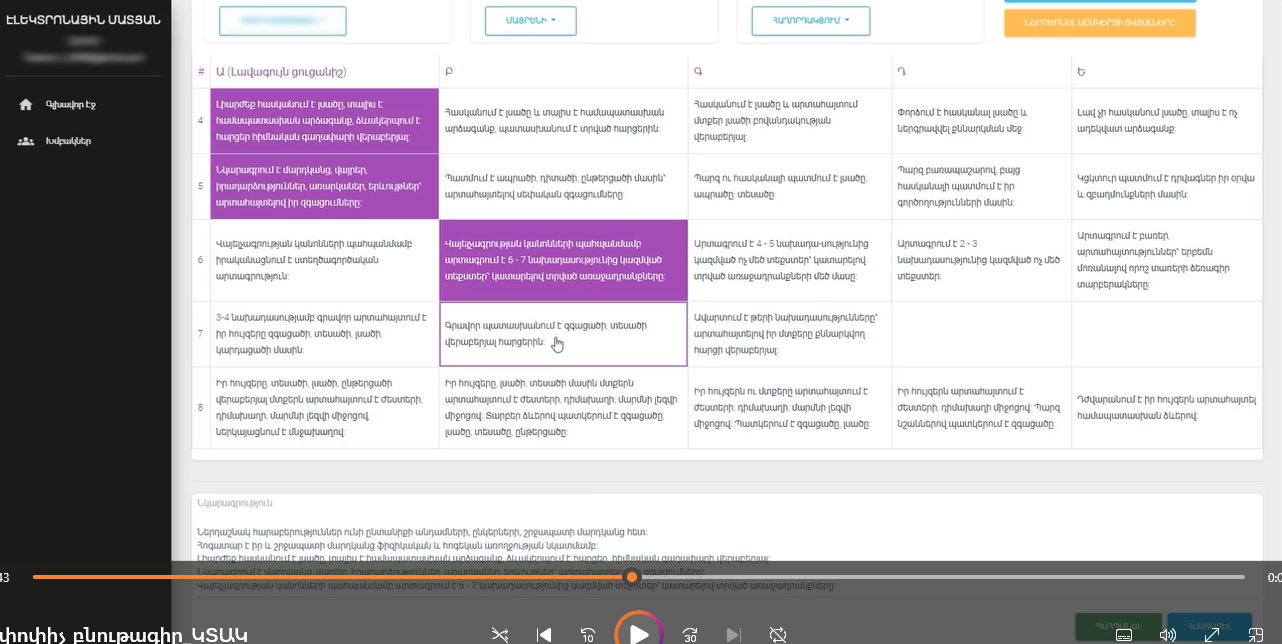Viewport: 1282px width, 644px height.
Task: Open the blurred first dropdown at the top left
Action: click(x=283, y=20)
